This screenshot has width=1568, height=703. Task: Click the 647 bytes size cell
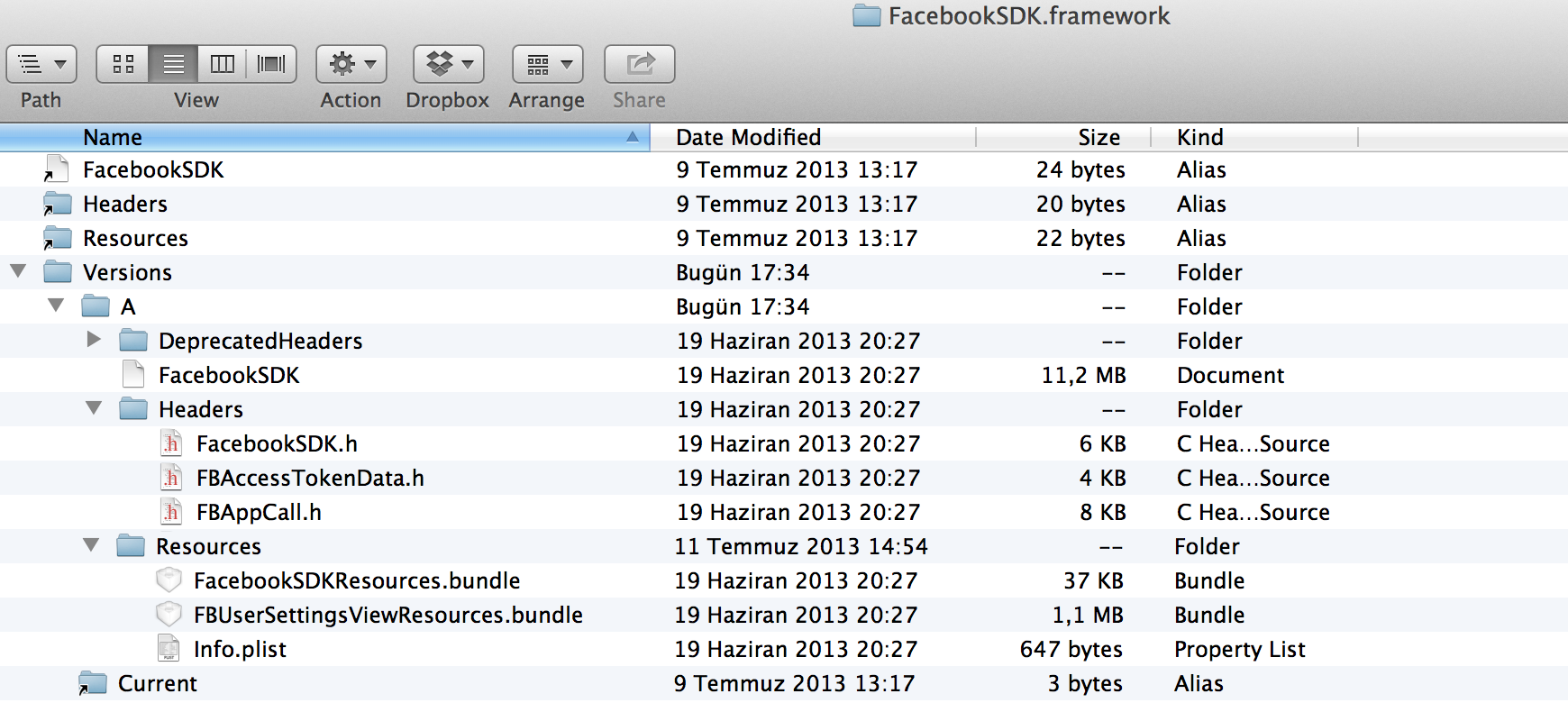(x=1071, y=649)
